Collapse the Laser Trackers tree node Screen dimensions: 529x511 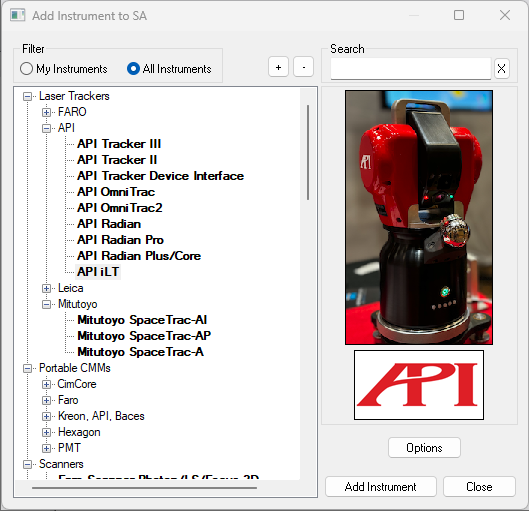[x=27, y=97]
